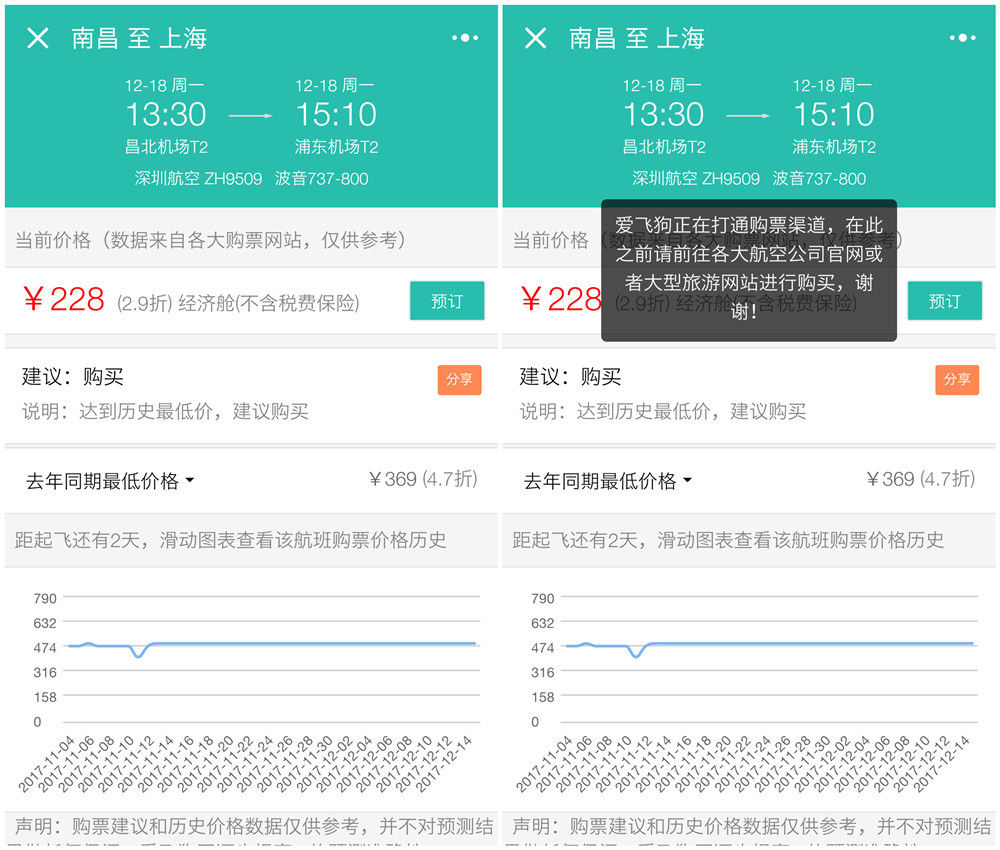Tap the left 13:30 departure time
This screenshot has width=1000, height=850.
[x=166, y=115]
